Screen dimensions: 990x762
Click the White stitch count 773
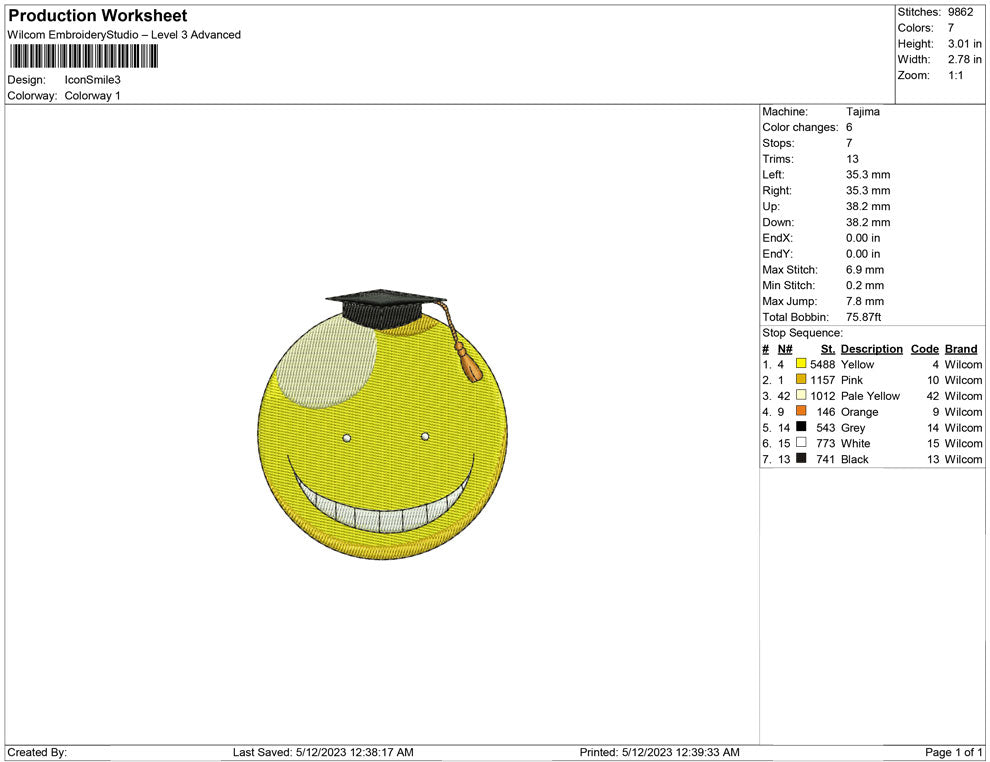tap(826, 443)
